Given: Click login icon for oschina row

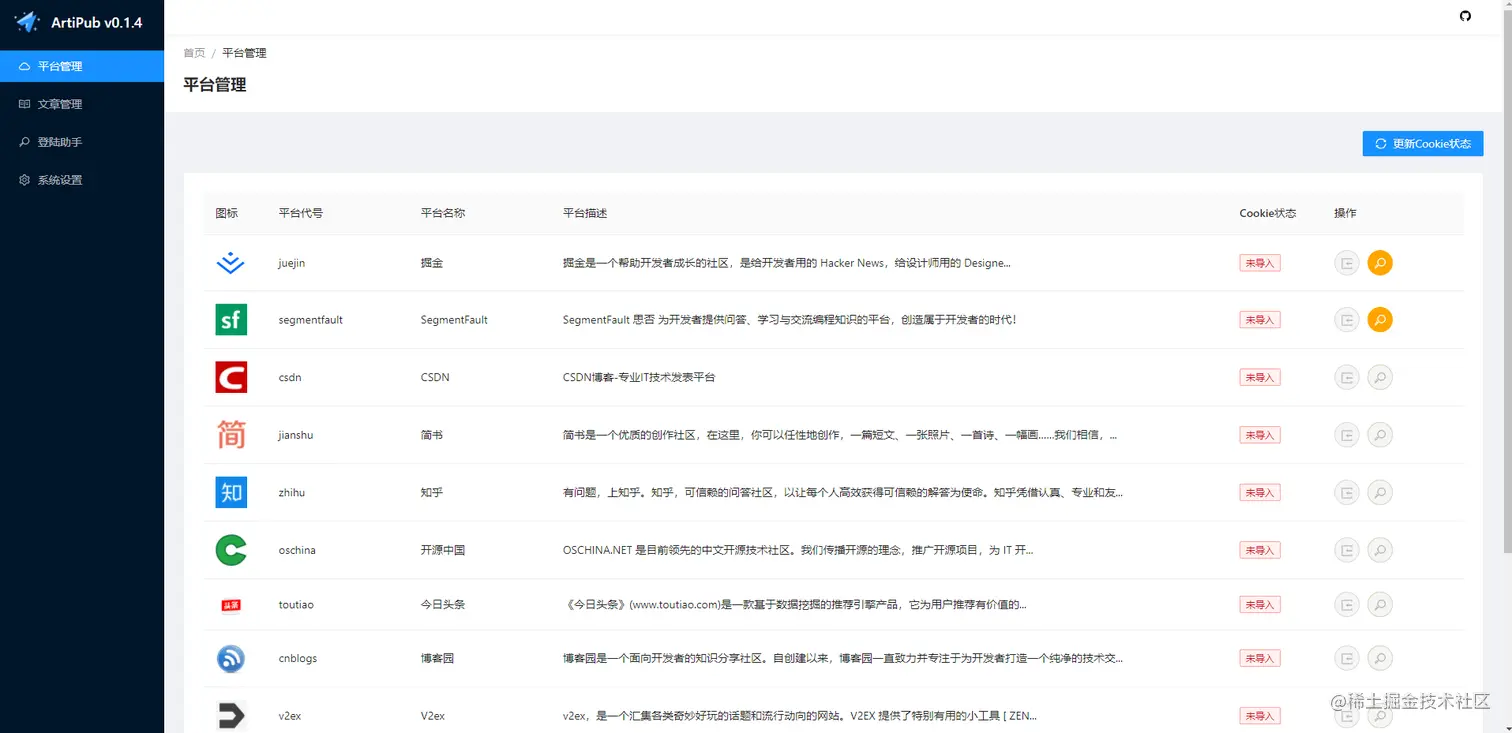Looking at the screenshot, I should 1347,550.
